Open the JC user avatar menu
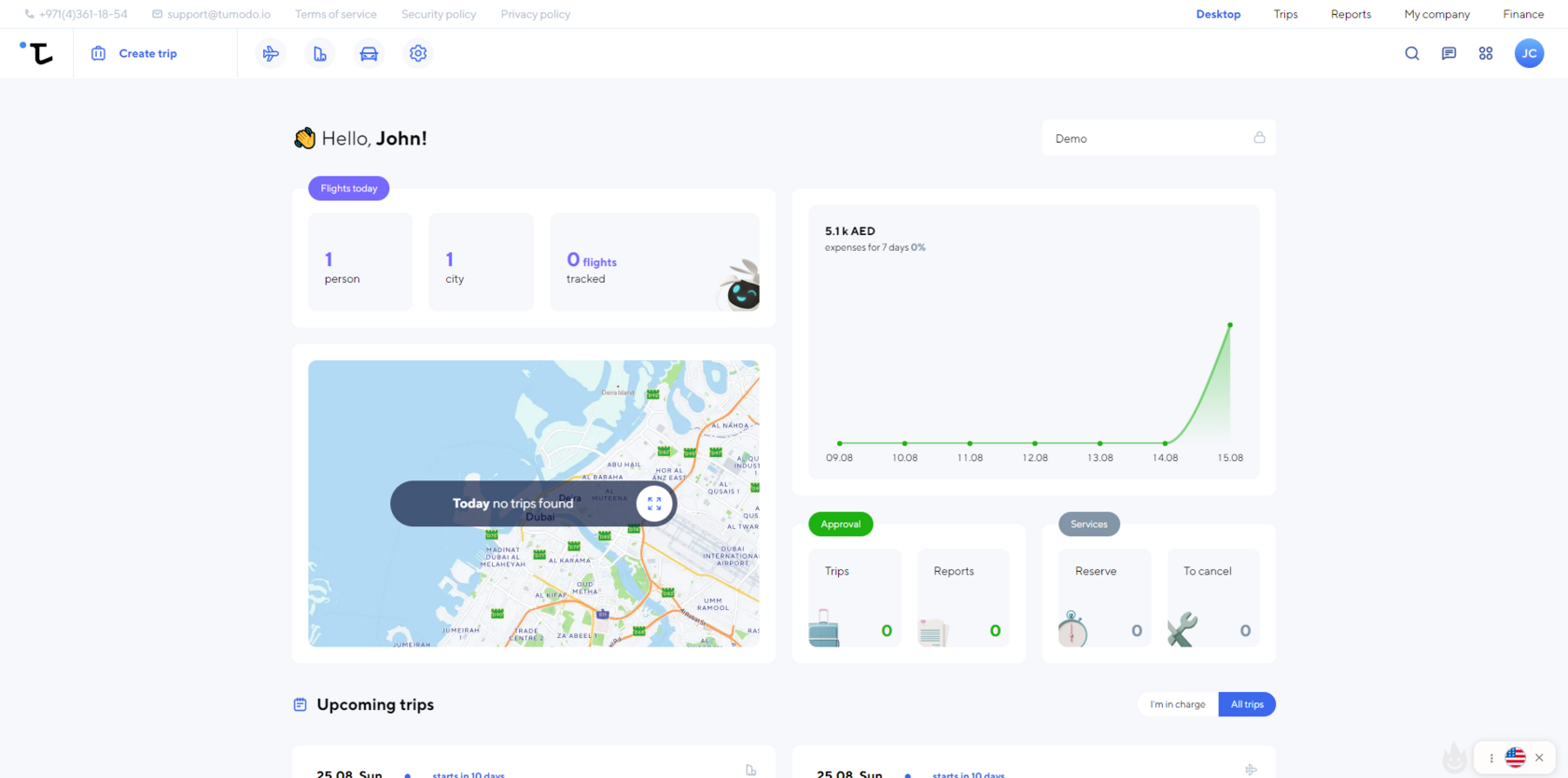Image resolution: width=1568 pixels, height=778 pixels. [1529, 54]
